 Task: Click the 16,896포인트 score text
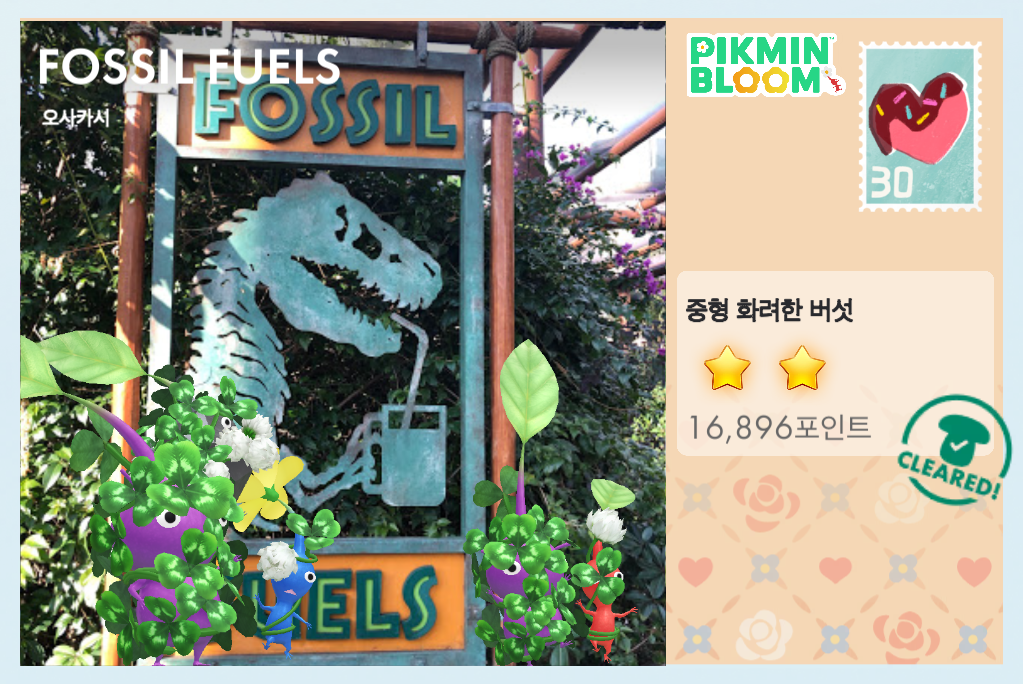780,428
